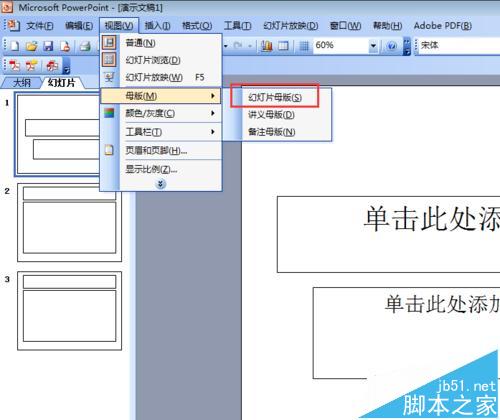
Task: Click the Normal view icon beside 普通(N)
Action: pos(109,43)
